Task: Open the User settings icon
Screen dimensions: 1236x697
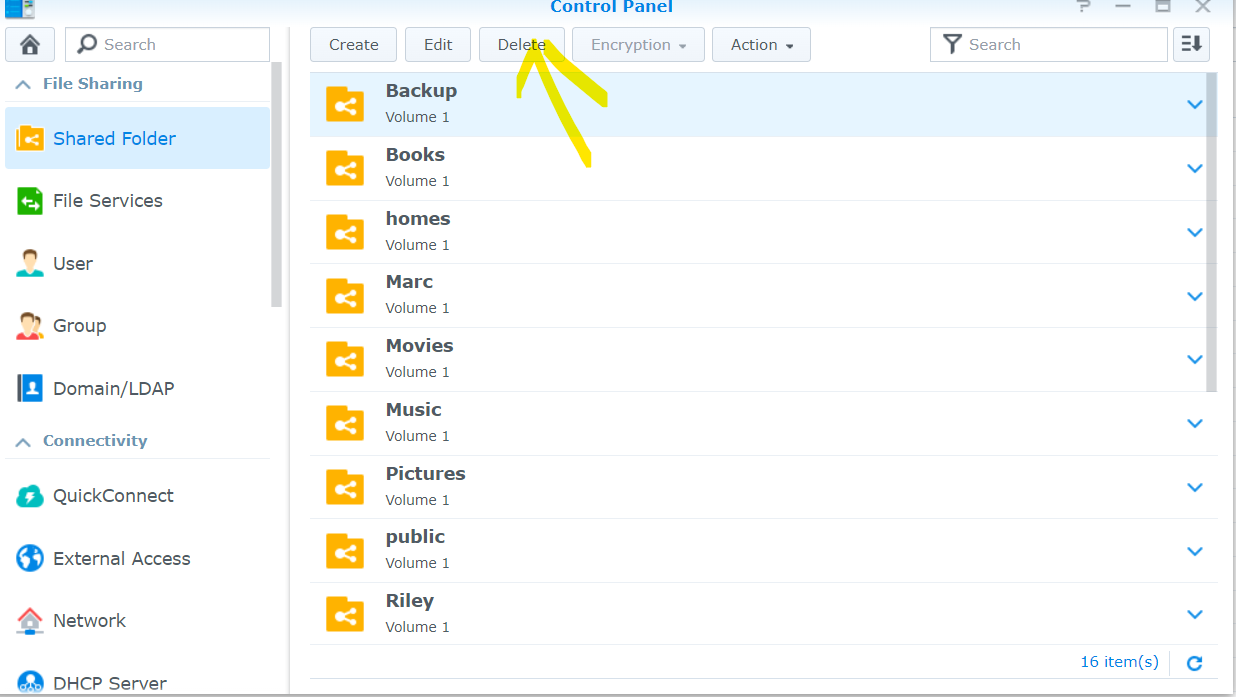Action: point(30,263)
